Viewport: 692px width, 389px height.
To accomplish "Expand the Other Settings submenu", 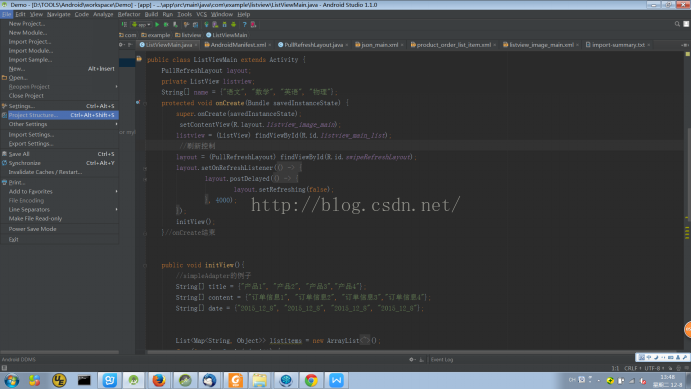I will [60, 125].
